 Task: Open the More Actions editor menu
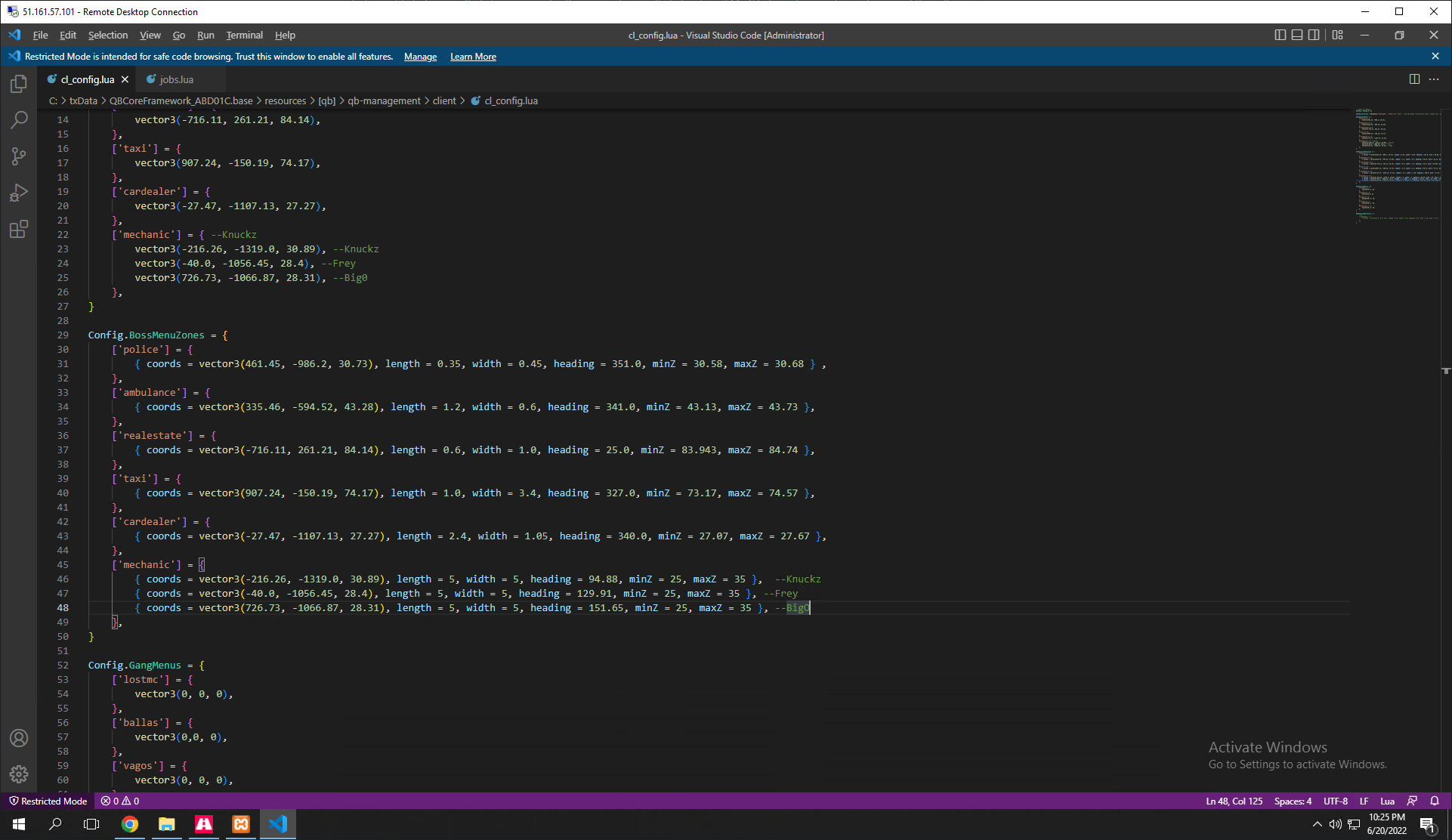click(x=1435, y=79)
